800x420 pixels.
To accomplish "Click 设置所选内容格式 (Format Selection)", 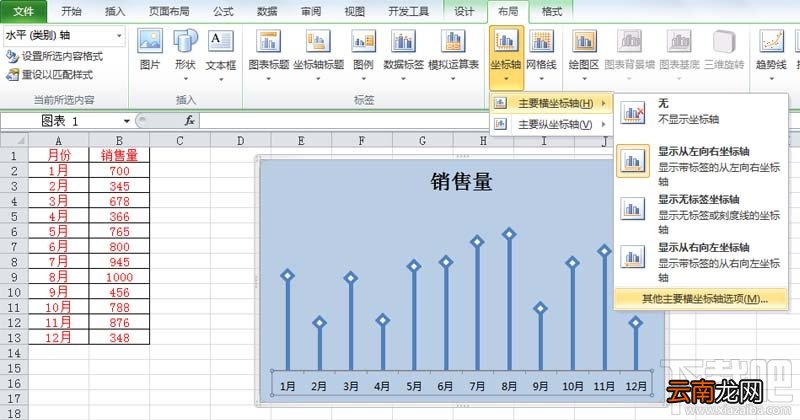I will [54, 56].
